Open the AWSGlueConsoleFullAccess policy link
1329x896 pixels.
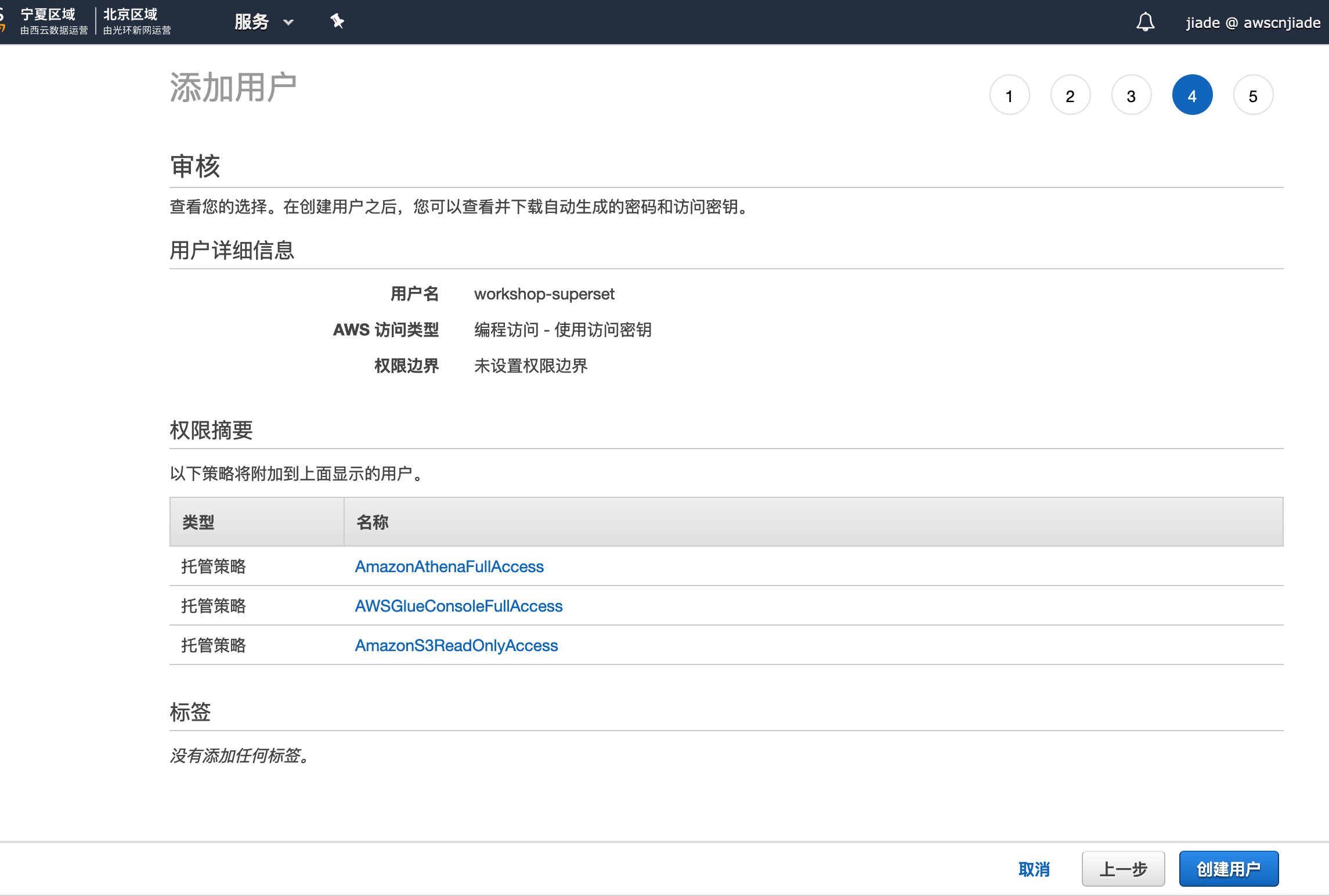click(458, 606)
